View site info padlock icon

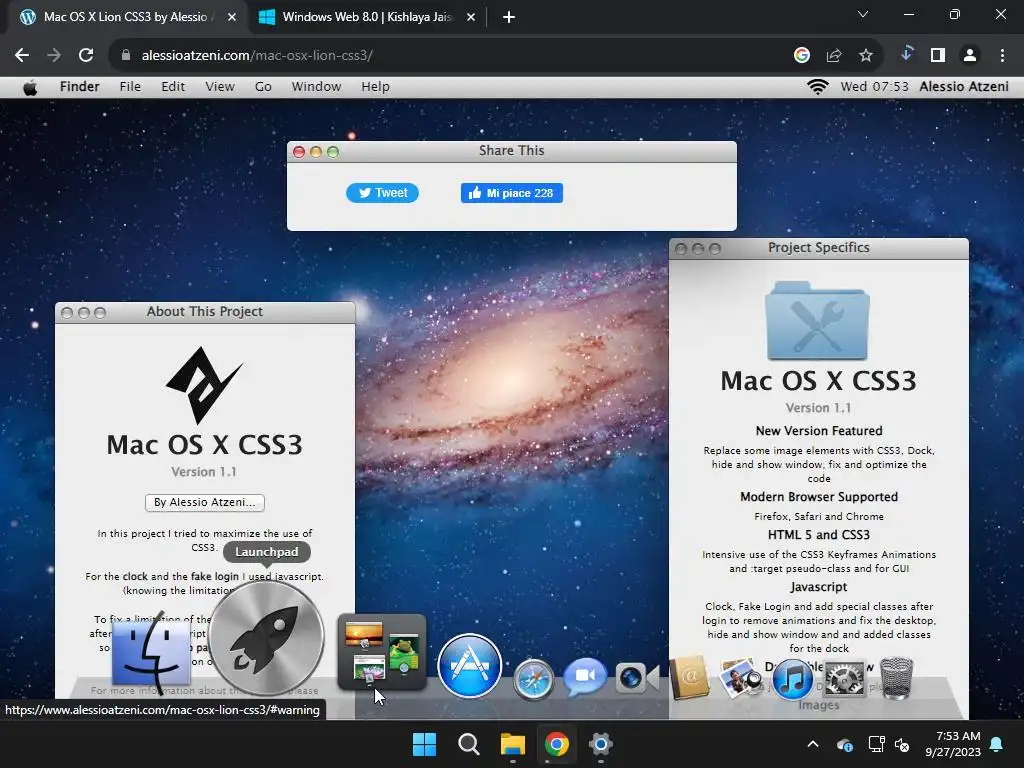[x=126, y=56]
